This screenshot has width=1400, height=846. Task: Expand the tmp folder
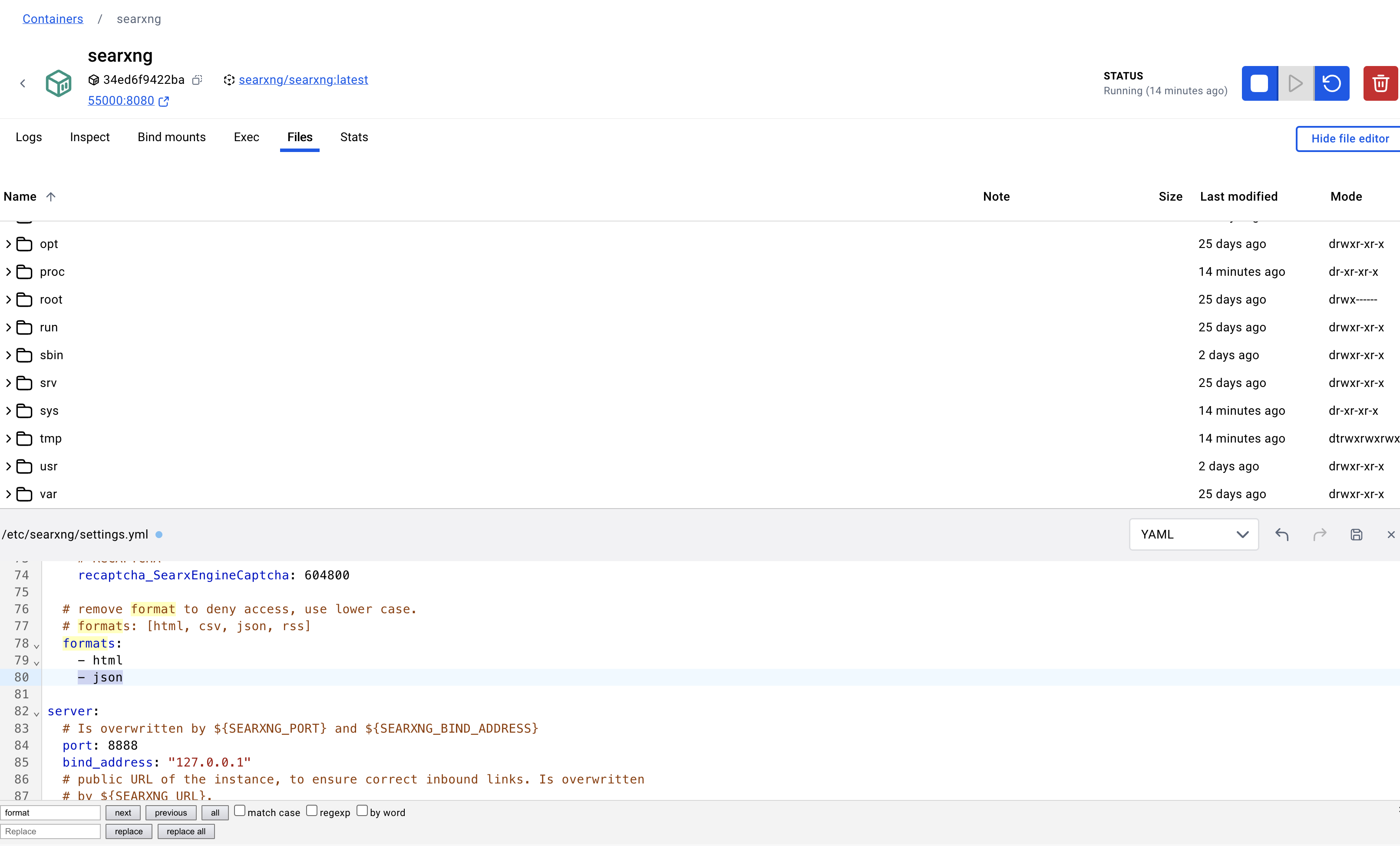pos(9,439)
